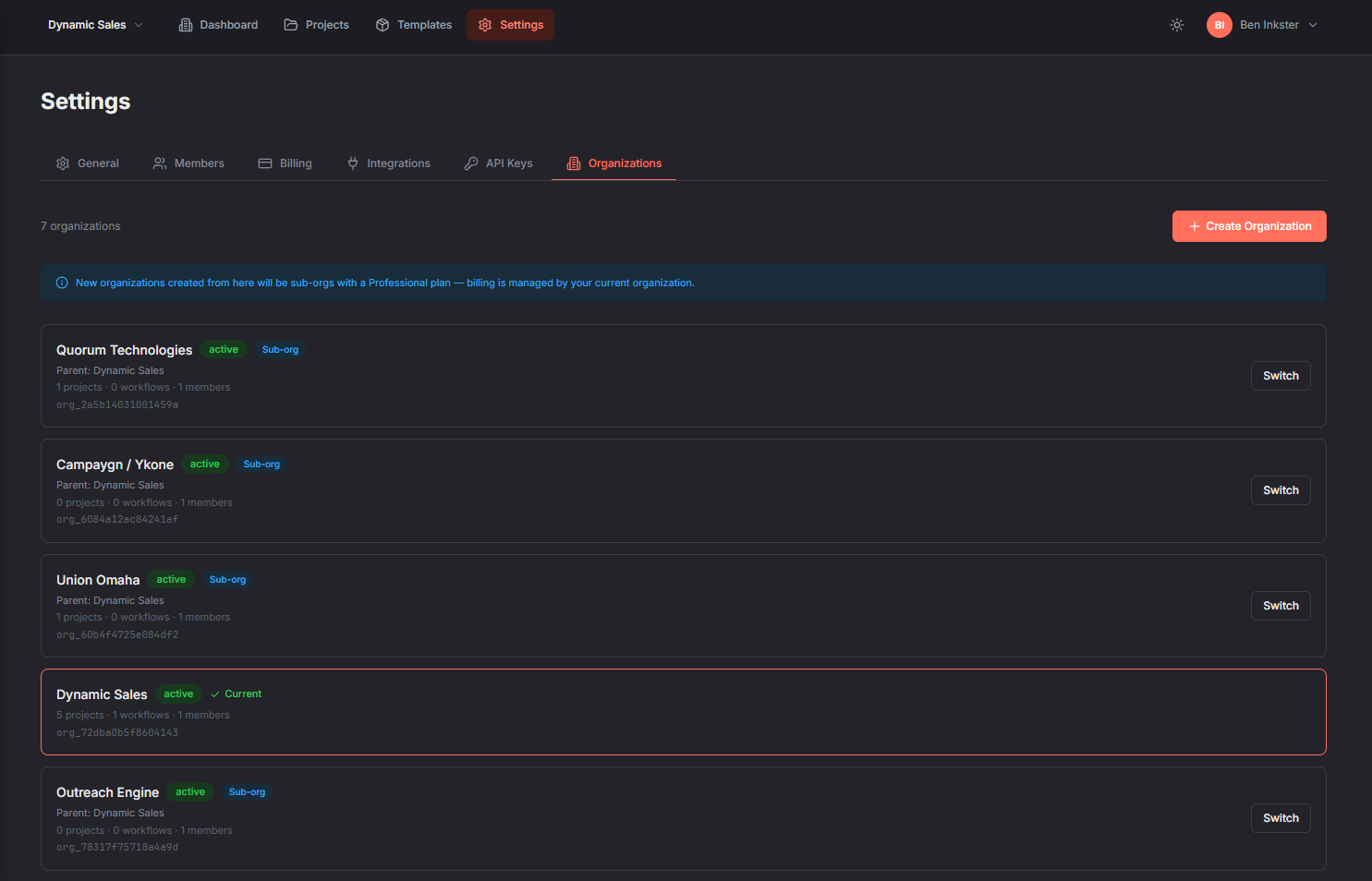Screen dimensions: 1372x881
Task: Click the General tab gear icon
Action: tap(63, 163)
